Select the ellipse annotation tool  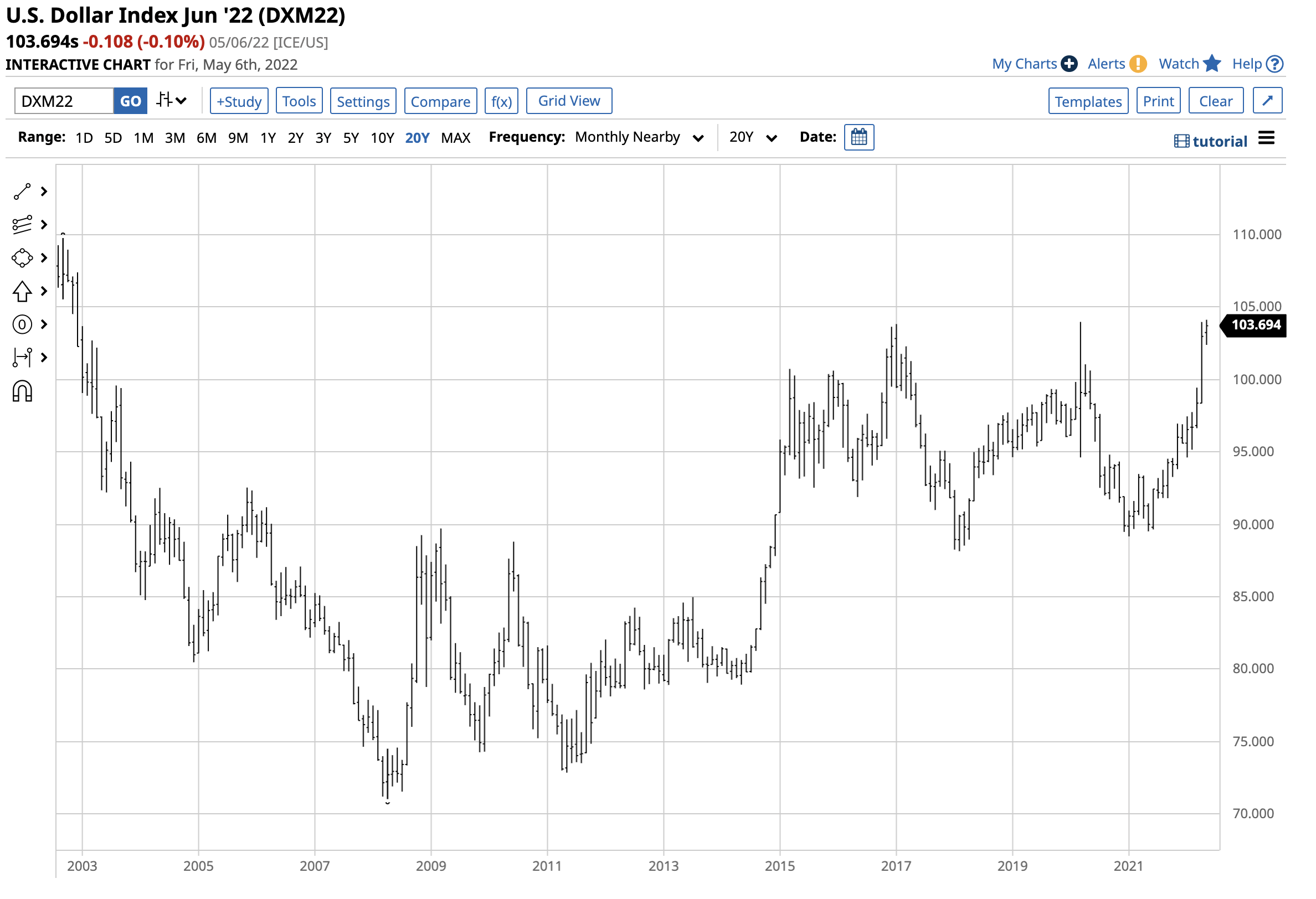pos(22,257)
